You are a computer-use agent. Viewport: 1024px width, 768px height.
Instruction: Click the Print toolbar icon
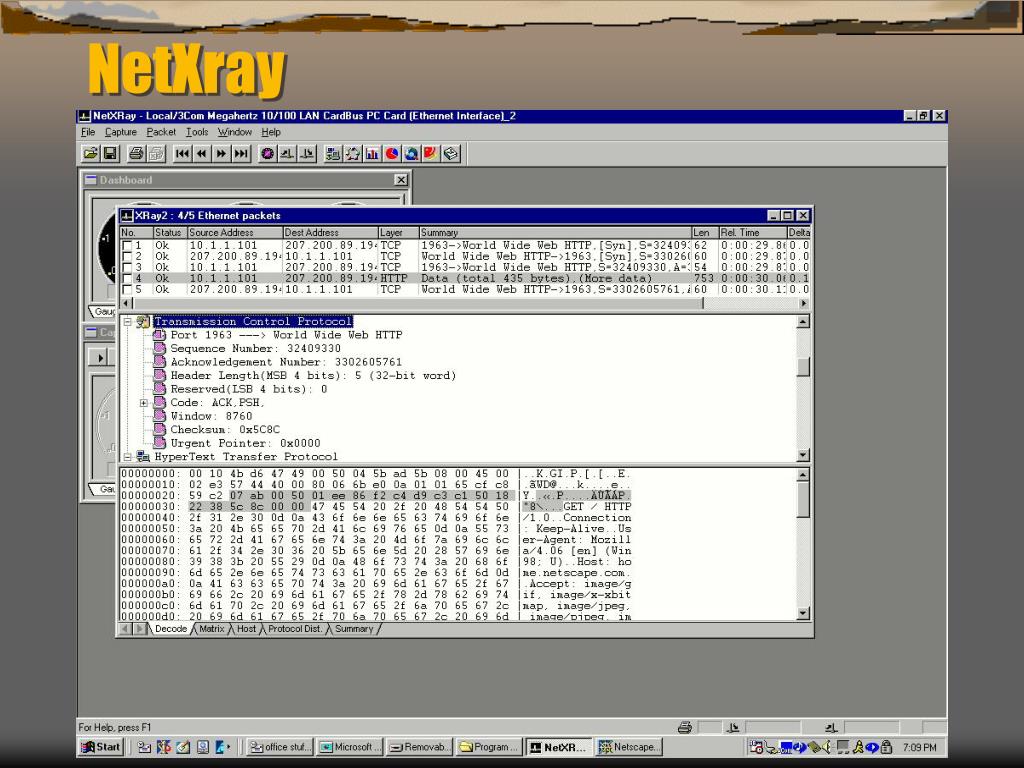tap(136, 153)
